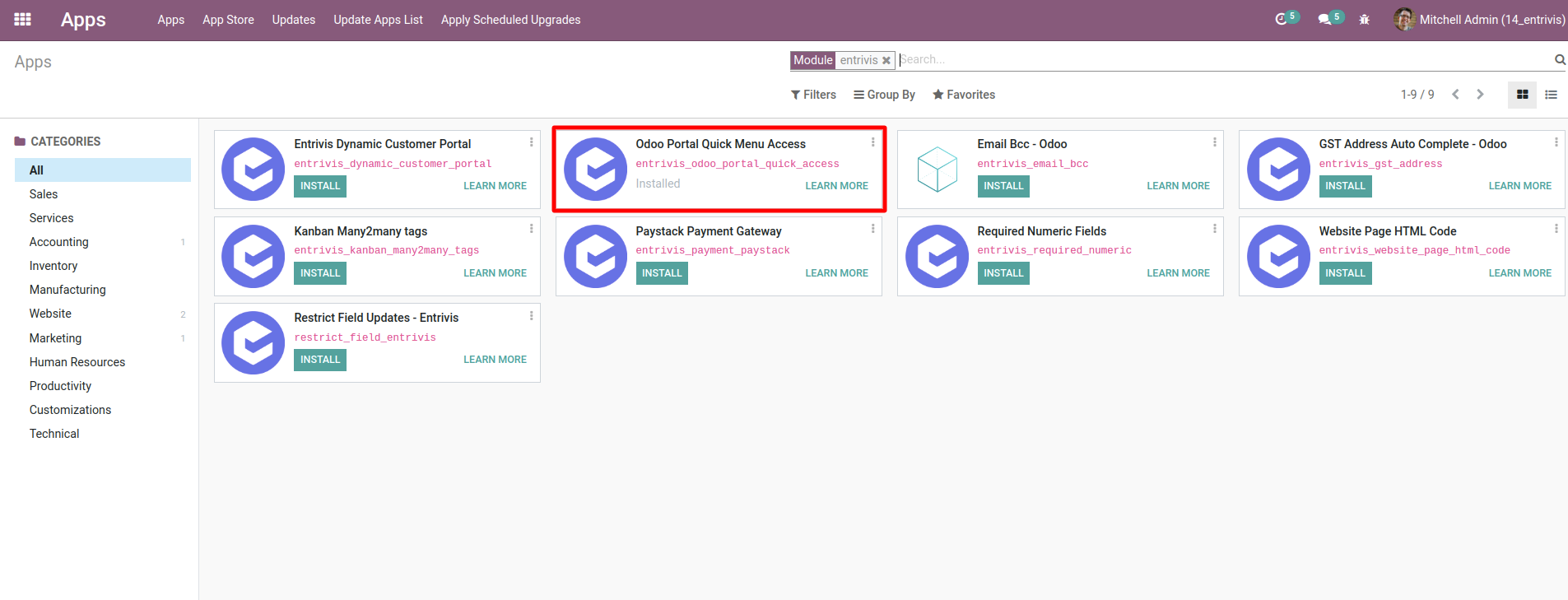This screenshot has height=600, width=1568.
Task: Click Paystack Payment Gateway logo
Action: (595, 256)
